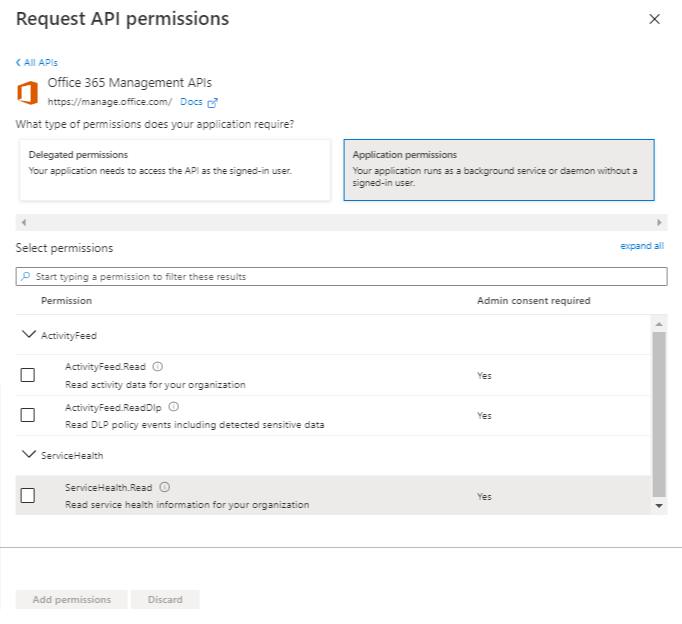Click the Discard button
This screenshot has height=624, width=682.
[x=165, y=600]
